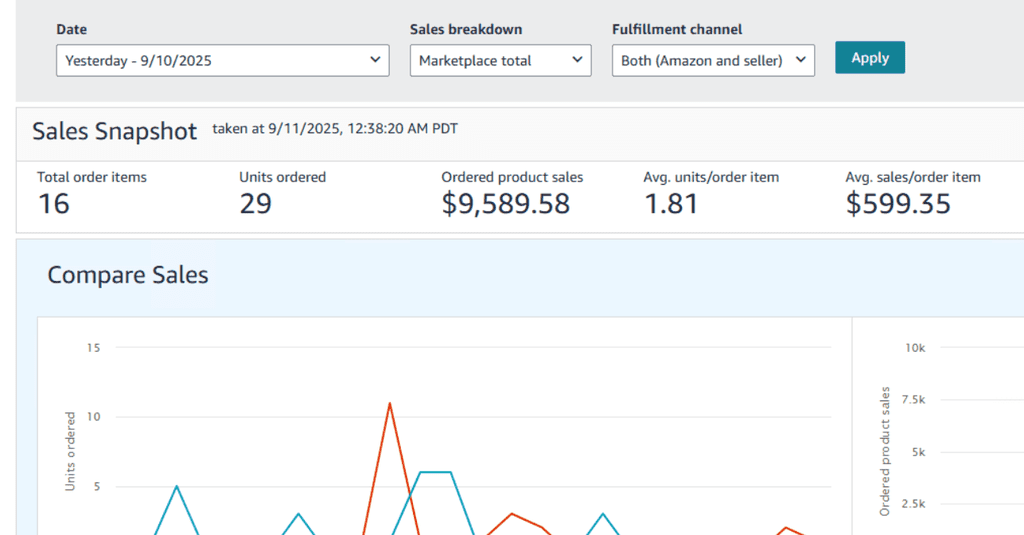The image size is (1024, 535).
Task: Click the vertical Units ordered axis title
Action: [70, 450]
